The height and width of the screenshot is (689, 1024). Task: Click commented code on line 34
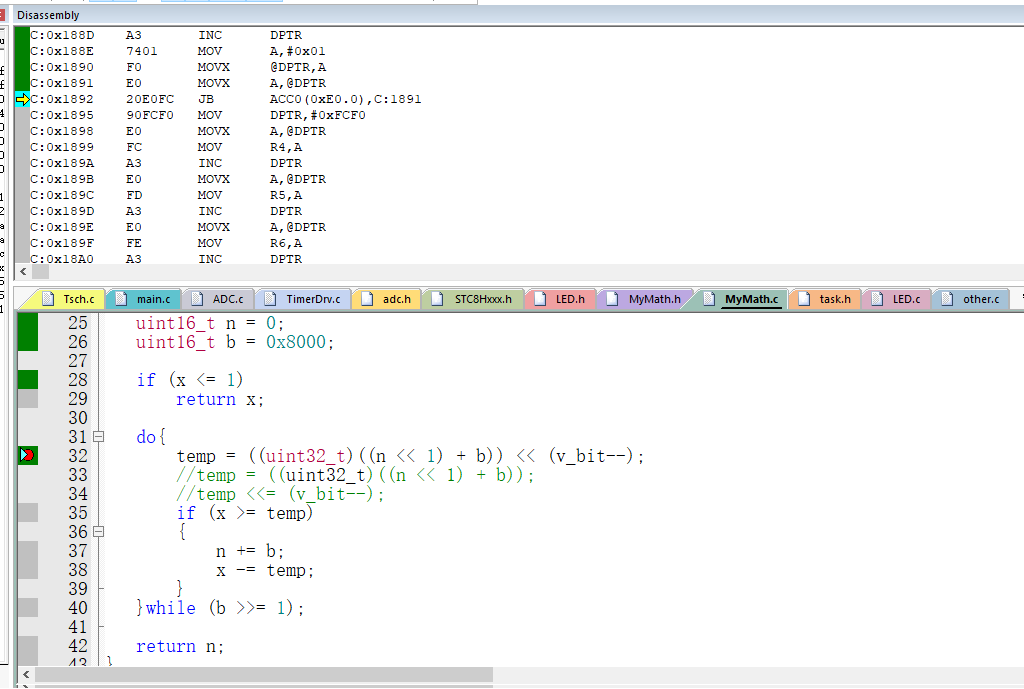(x=280, y=494)
